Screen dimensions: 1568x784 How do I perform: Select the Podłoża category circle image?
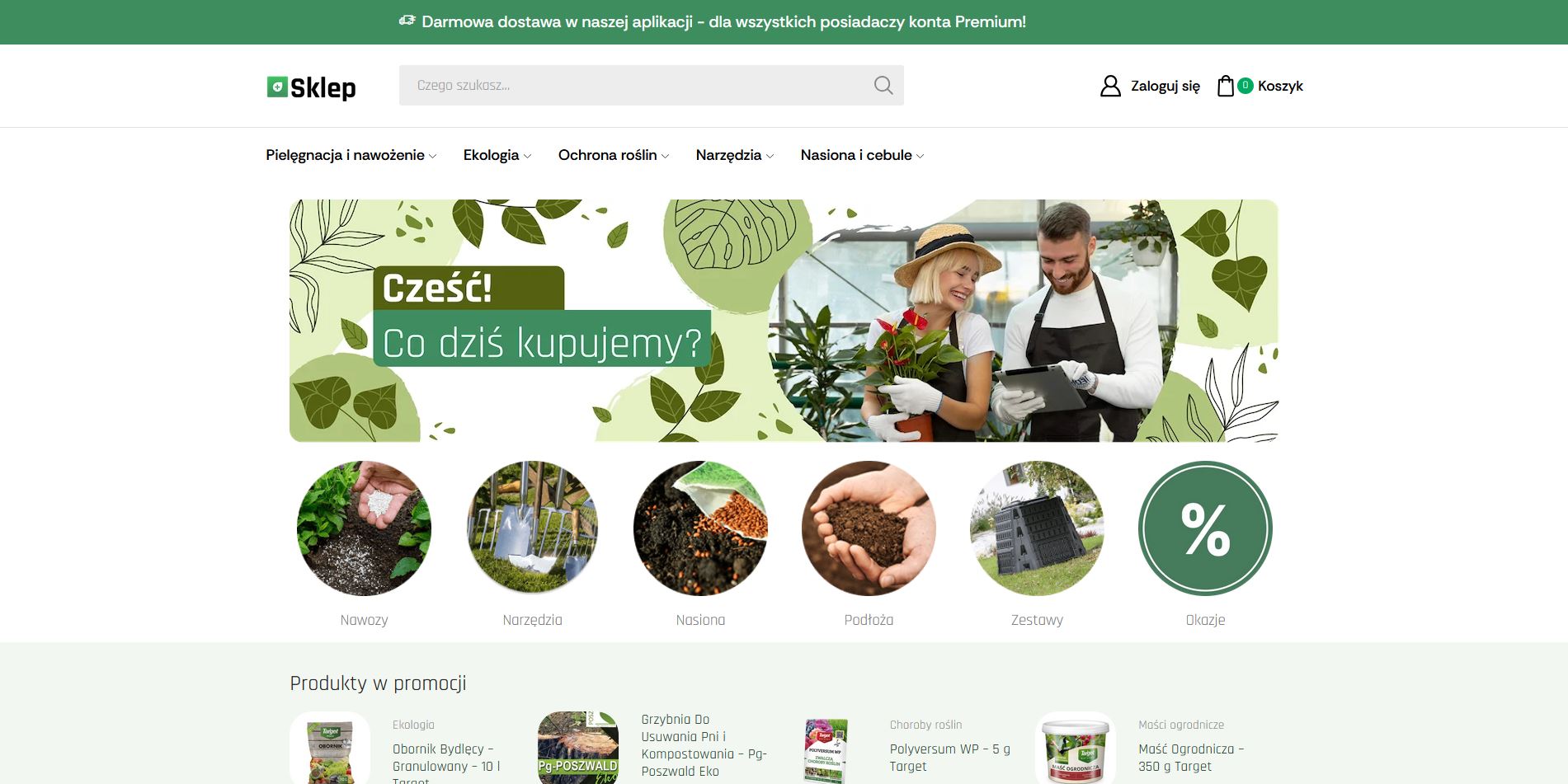(869, 528)
